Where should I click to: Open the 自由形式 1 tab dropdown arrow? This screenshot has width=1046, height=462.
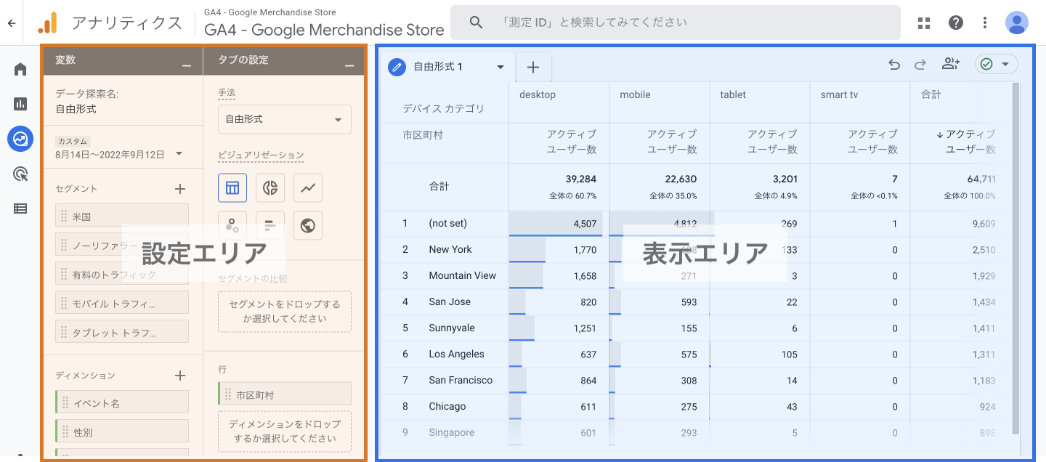(x=500, y=67)
